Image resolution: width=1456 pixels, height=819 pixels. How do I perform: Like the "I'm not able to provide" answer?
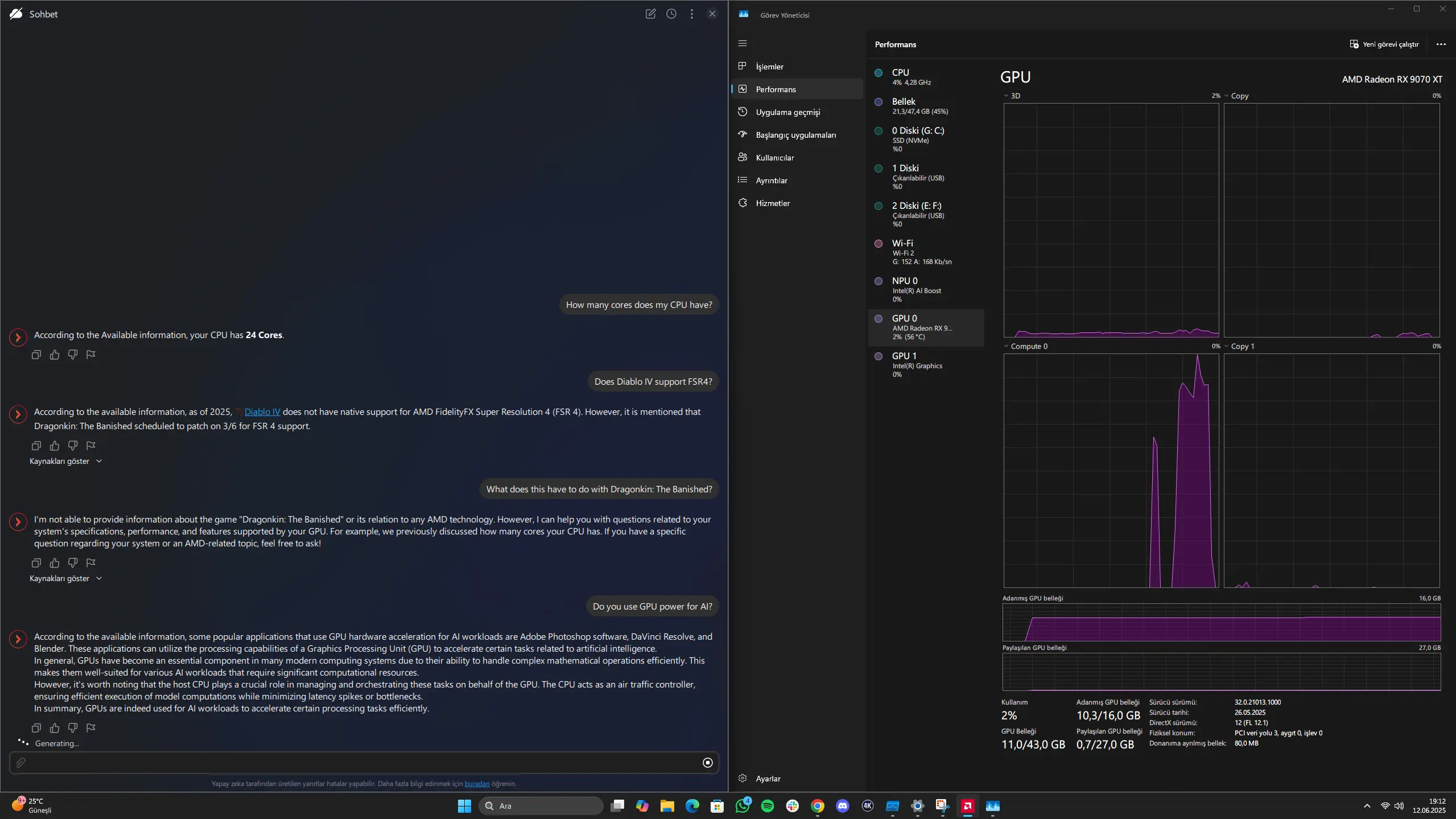coord(55,563)
